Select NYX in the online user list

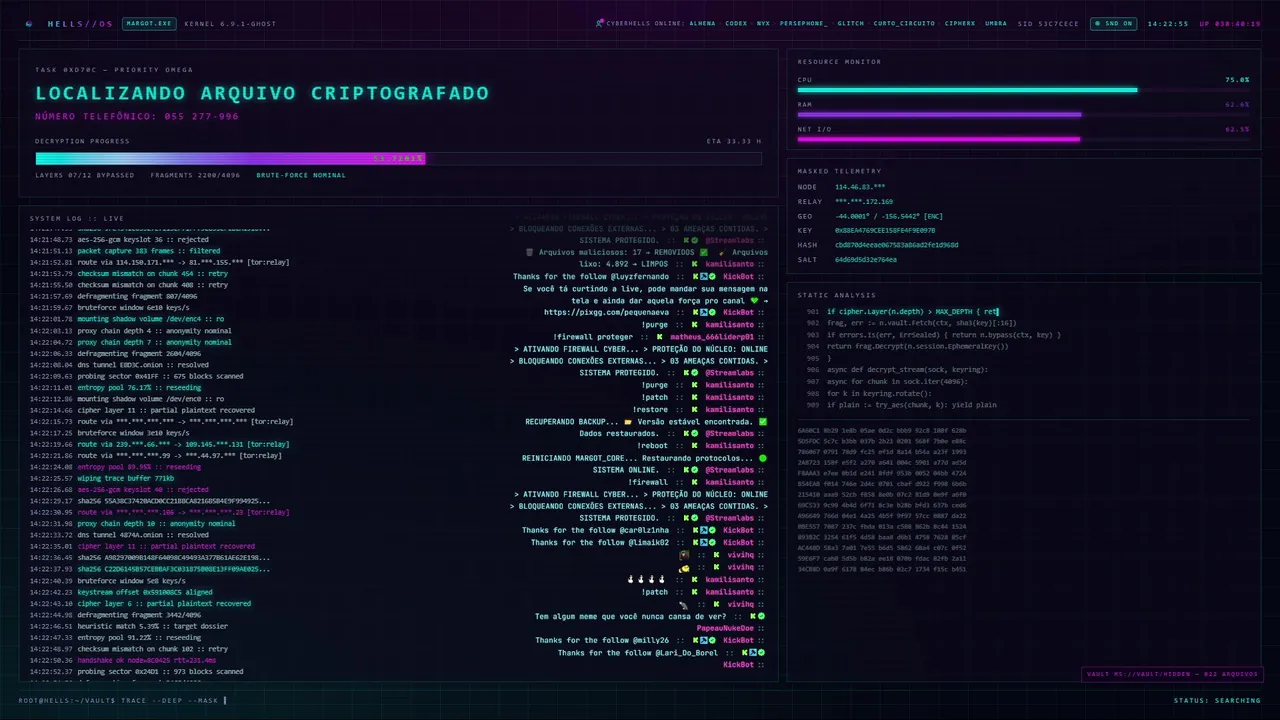[x=763, y=23]
